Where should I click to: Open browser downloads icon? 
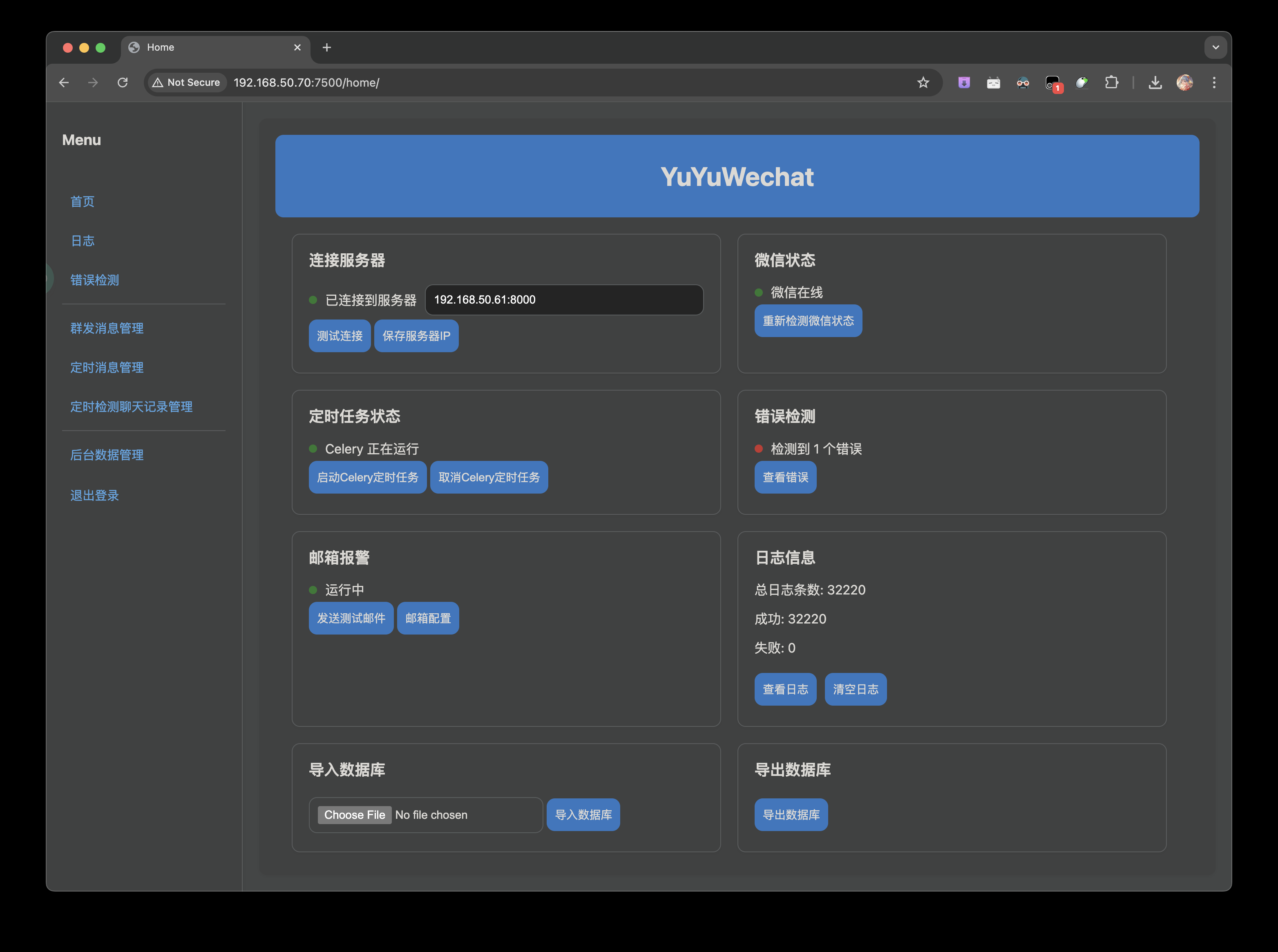[x=1155, y=83]
